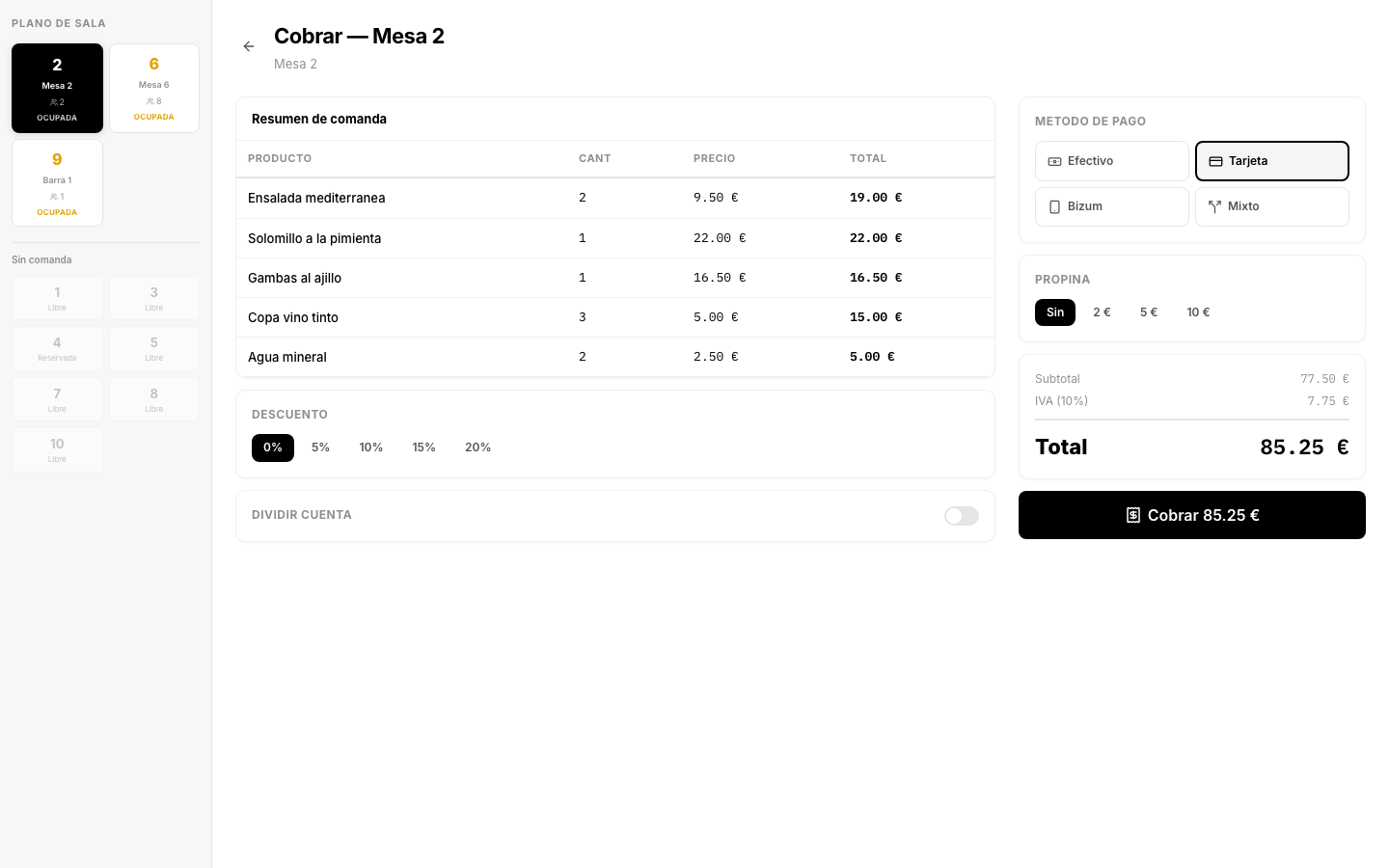Switch to active Mesa 2 tile
Image resolution: width=1389 pixels, height=868 pixels.
(57, 88)
